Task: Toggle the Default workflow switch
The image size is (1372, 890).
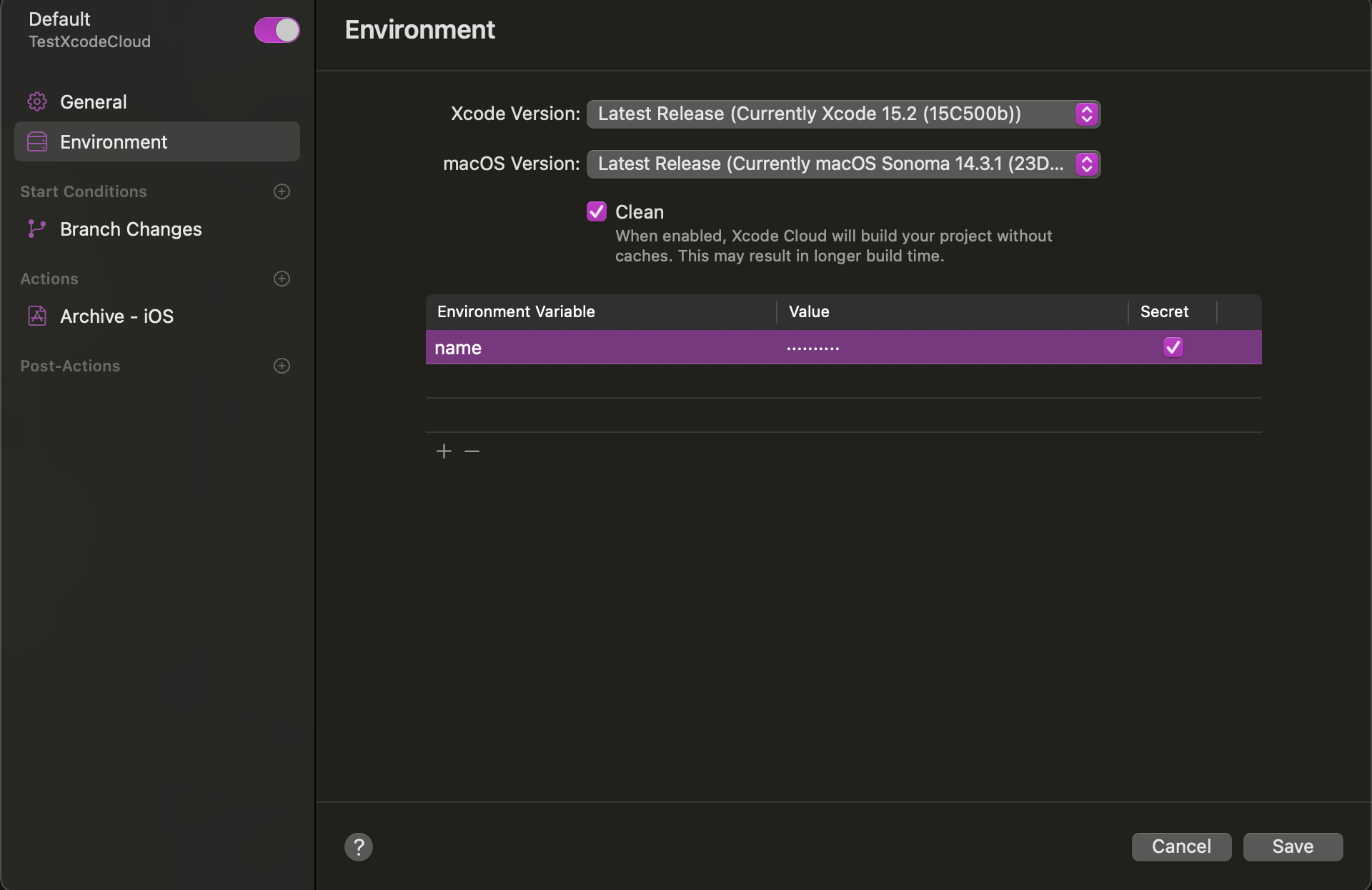Action: (x=277, y=30)
